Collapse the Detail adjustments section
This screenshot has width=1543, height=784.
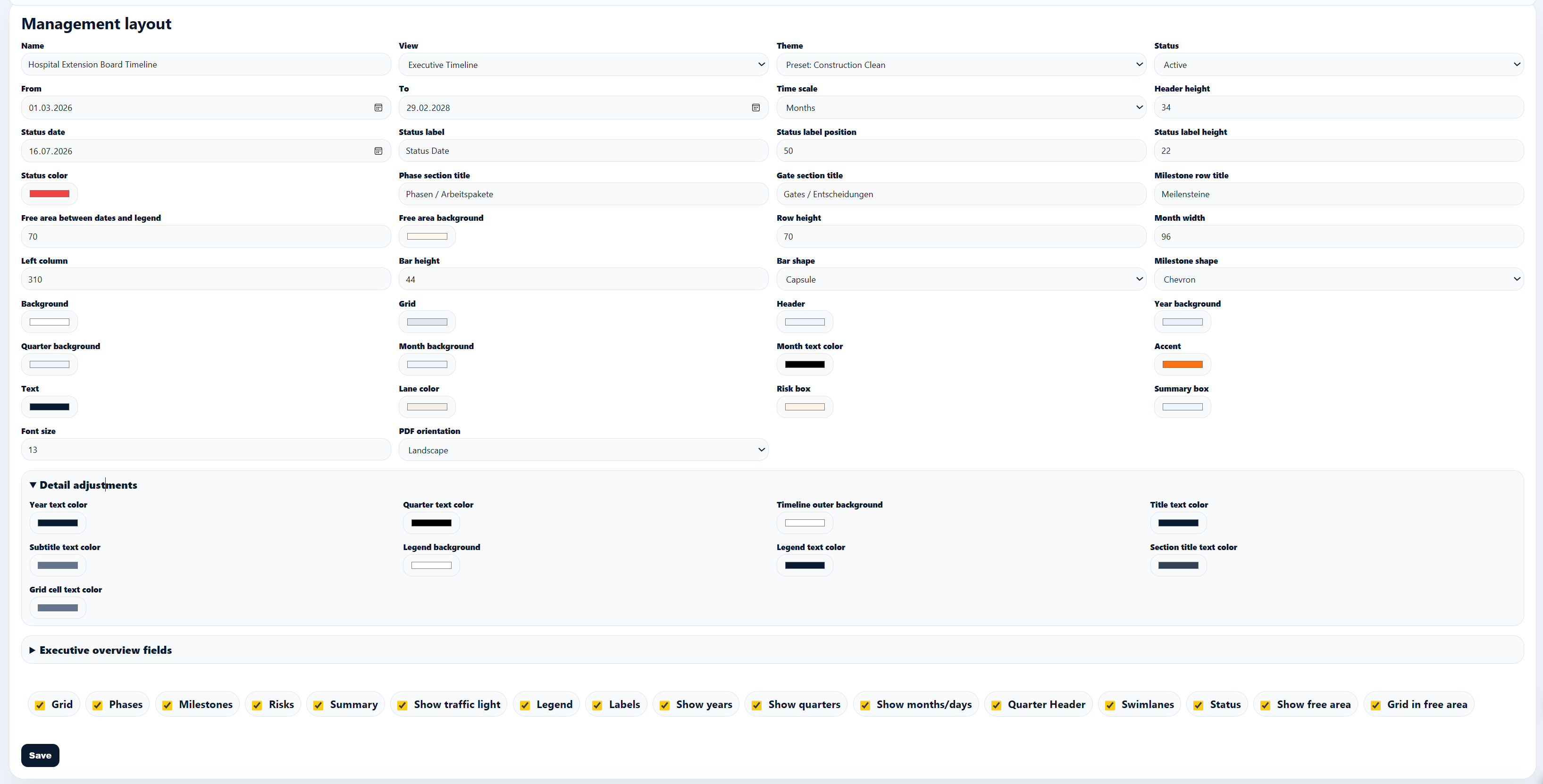[83, 485]
